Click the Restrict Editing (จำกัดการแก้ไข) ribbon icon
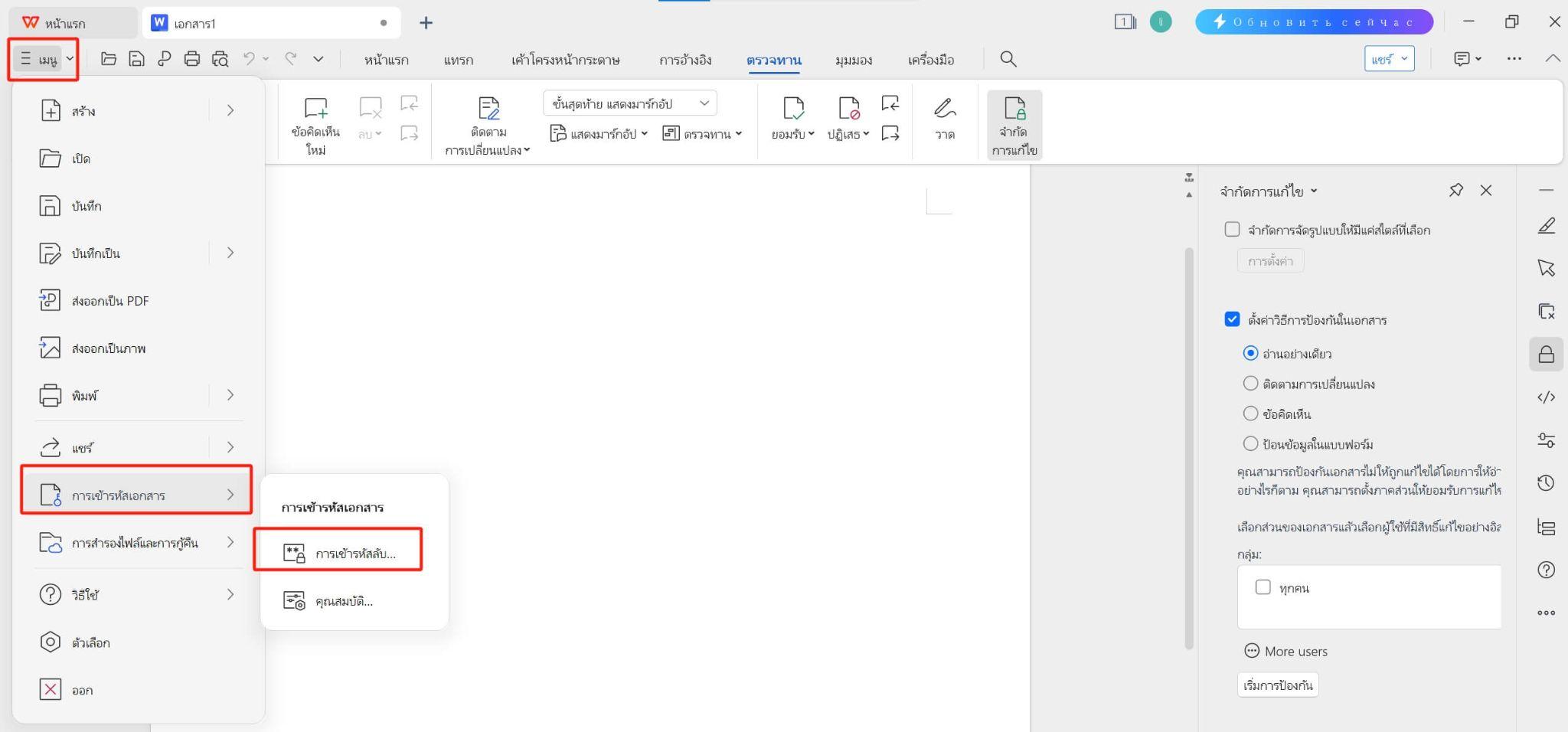The width and height of the screenshot is (1568, 732). [1014, 109]
